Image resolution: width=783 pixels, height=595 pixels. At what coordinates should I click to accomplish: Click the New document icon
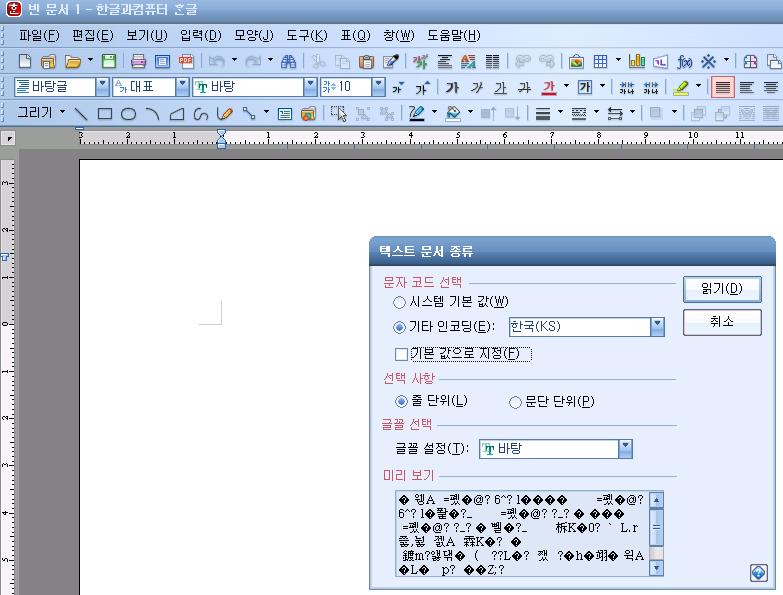(24, 61)
